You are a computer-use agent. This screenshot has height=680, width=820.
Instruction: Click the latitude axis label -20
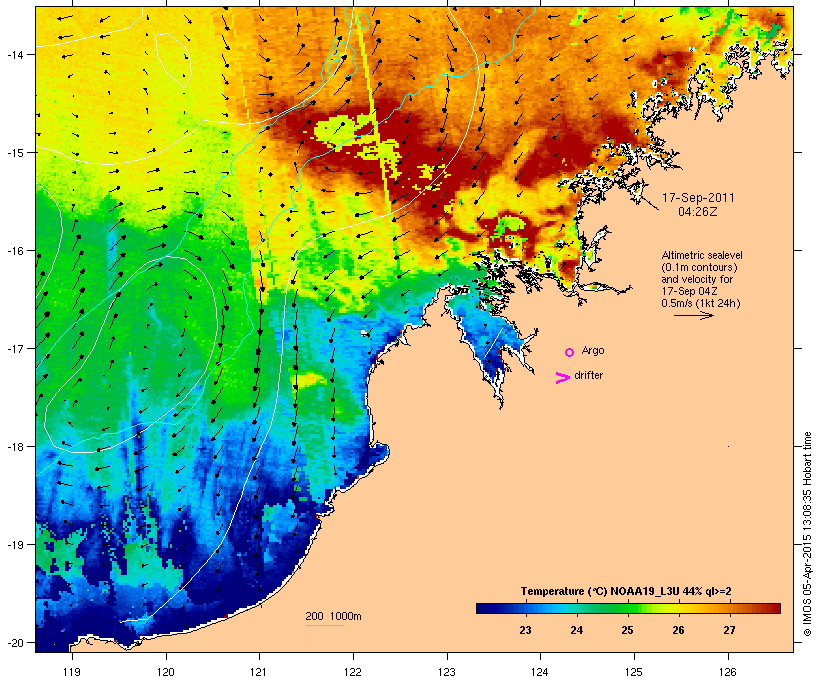[x=14, y=642]
